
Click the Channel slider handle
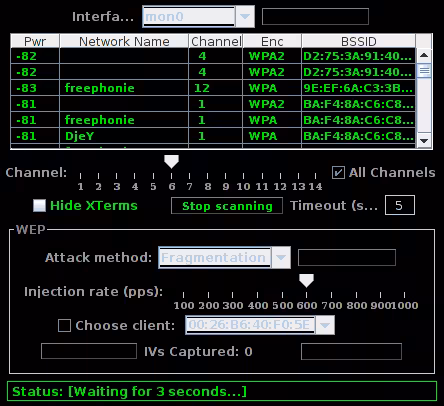[x=171, y=161]
